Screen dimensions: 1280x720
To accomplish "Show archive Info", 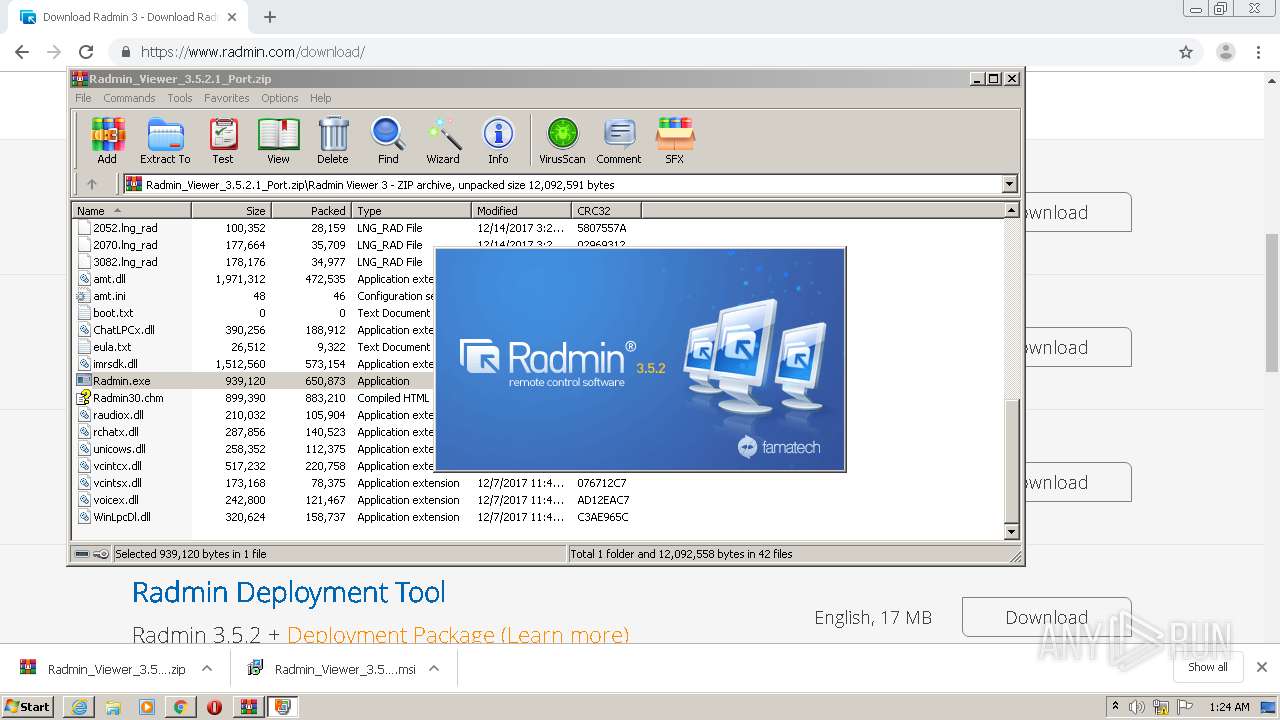I will tap(498, 141).
